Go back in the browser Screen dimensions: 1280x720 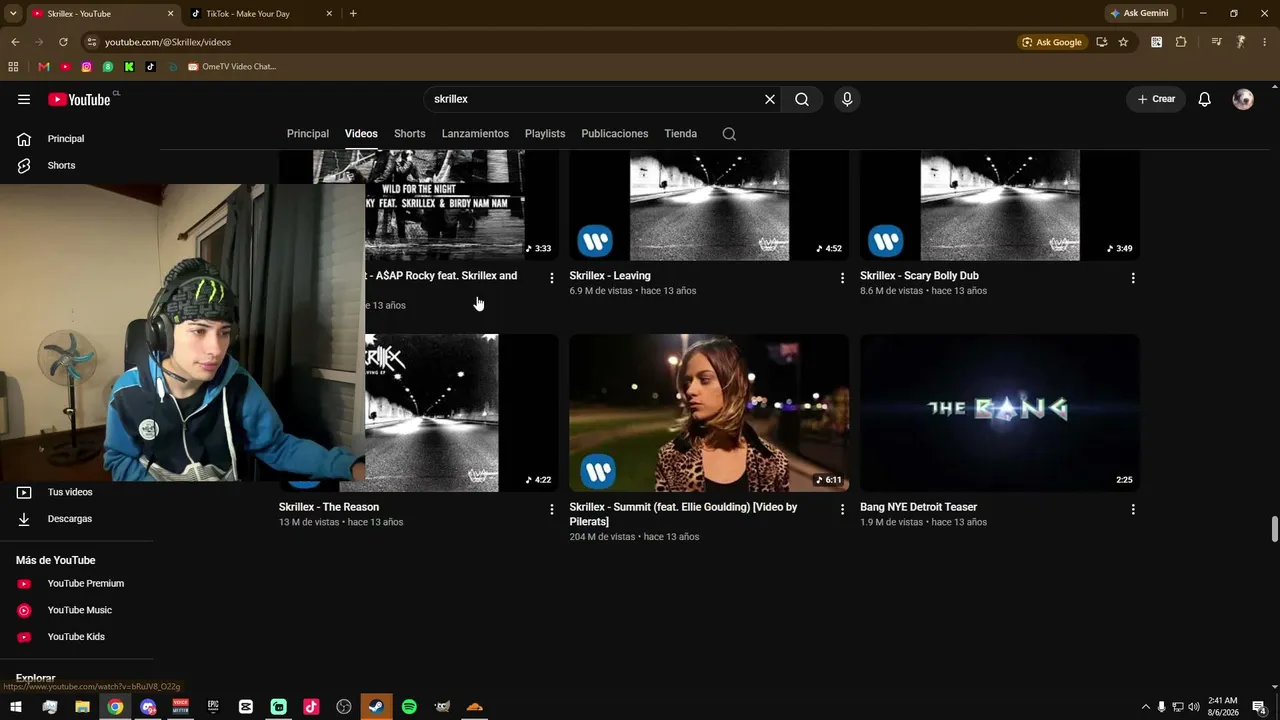[x=15, y=42]
